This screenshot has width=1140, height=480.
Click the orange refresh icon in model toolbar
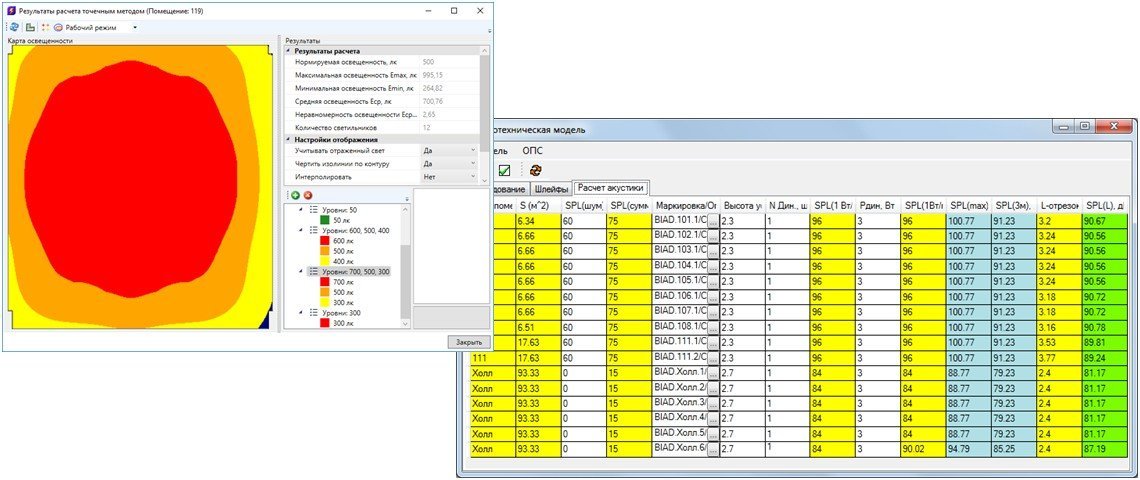tap(536, 171)
